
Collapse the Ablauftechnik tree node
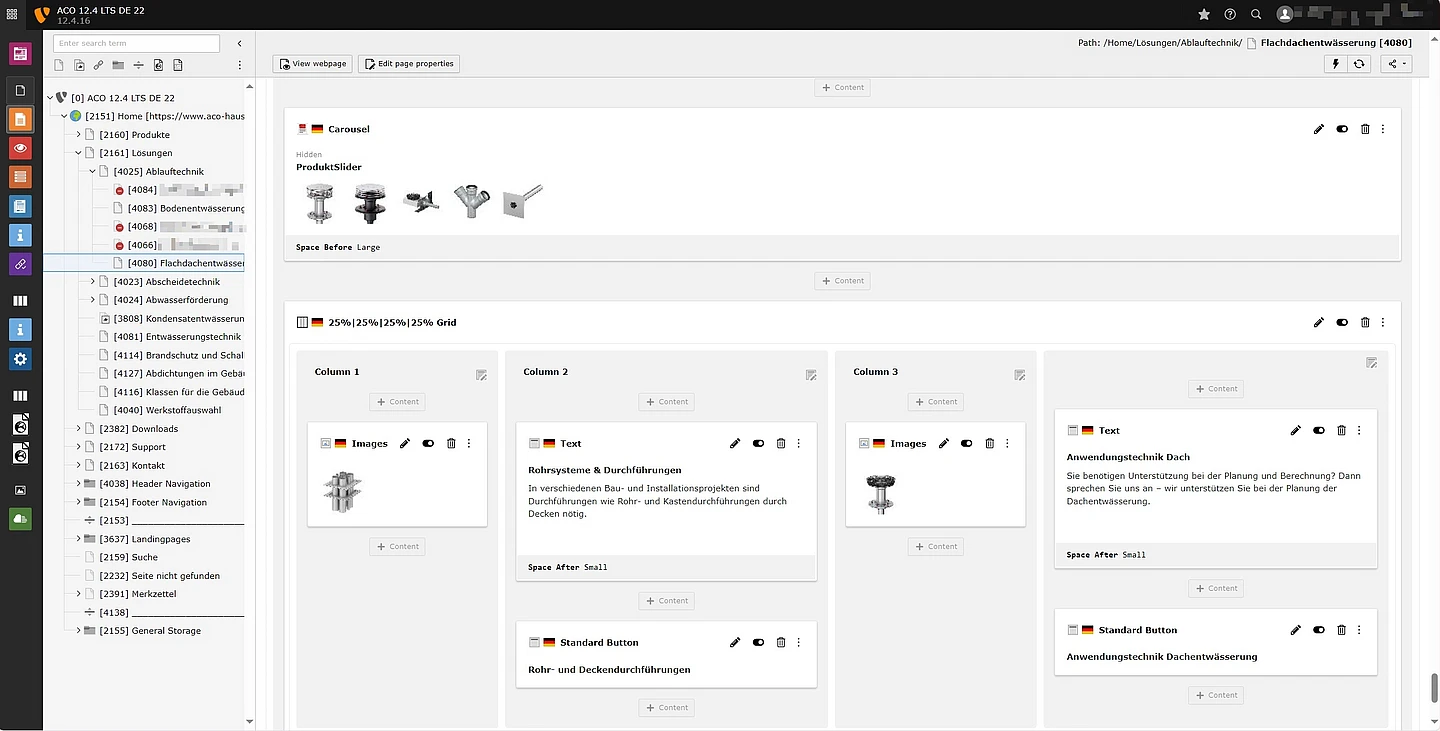pyautogui.click(x=93, y=172)
